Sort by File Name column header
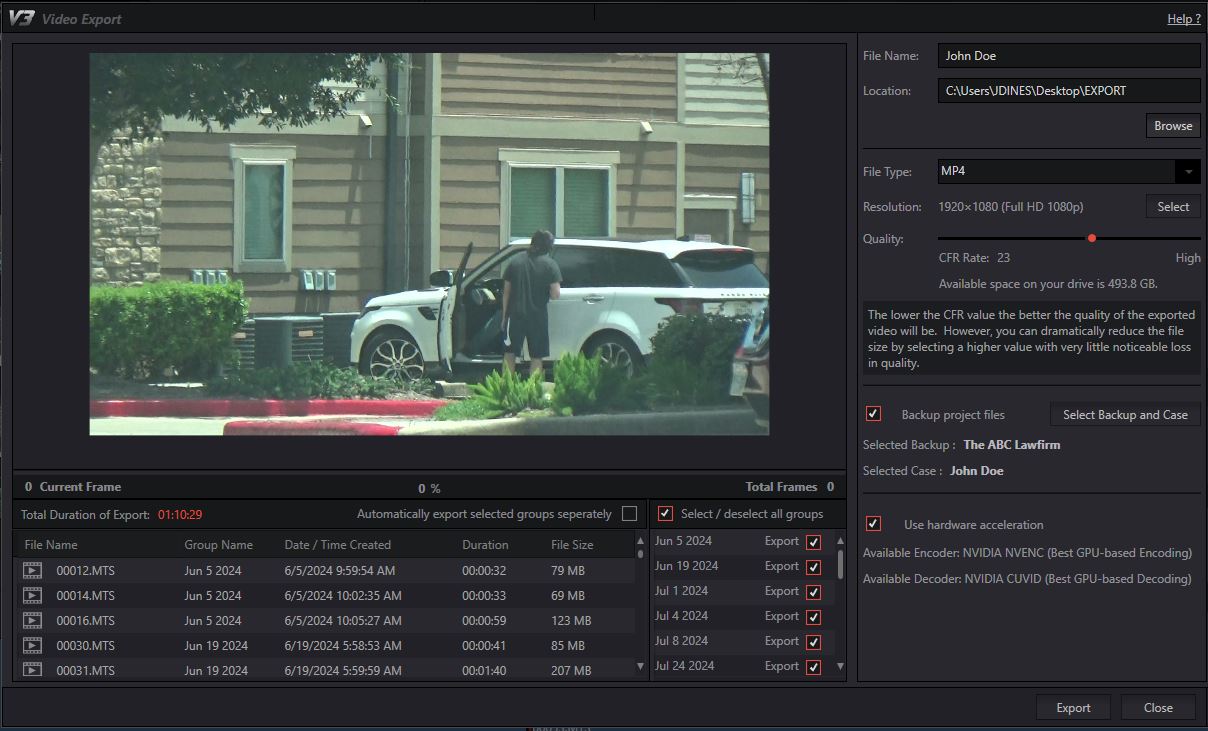This screenshot has width=1208, height=731. pyautogui.click(x=51, y=545)
